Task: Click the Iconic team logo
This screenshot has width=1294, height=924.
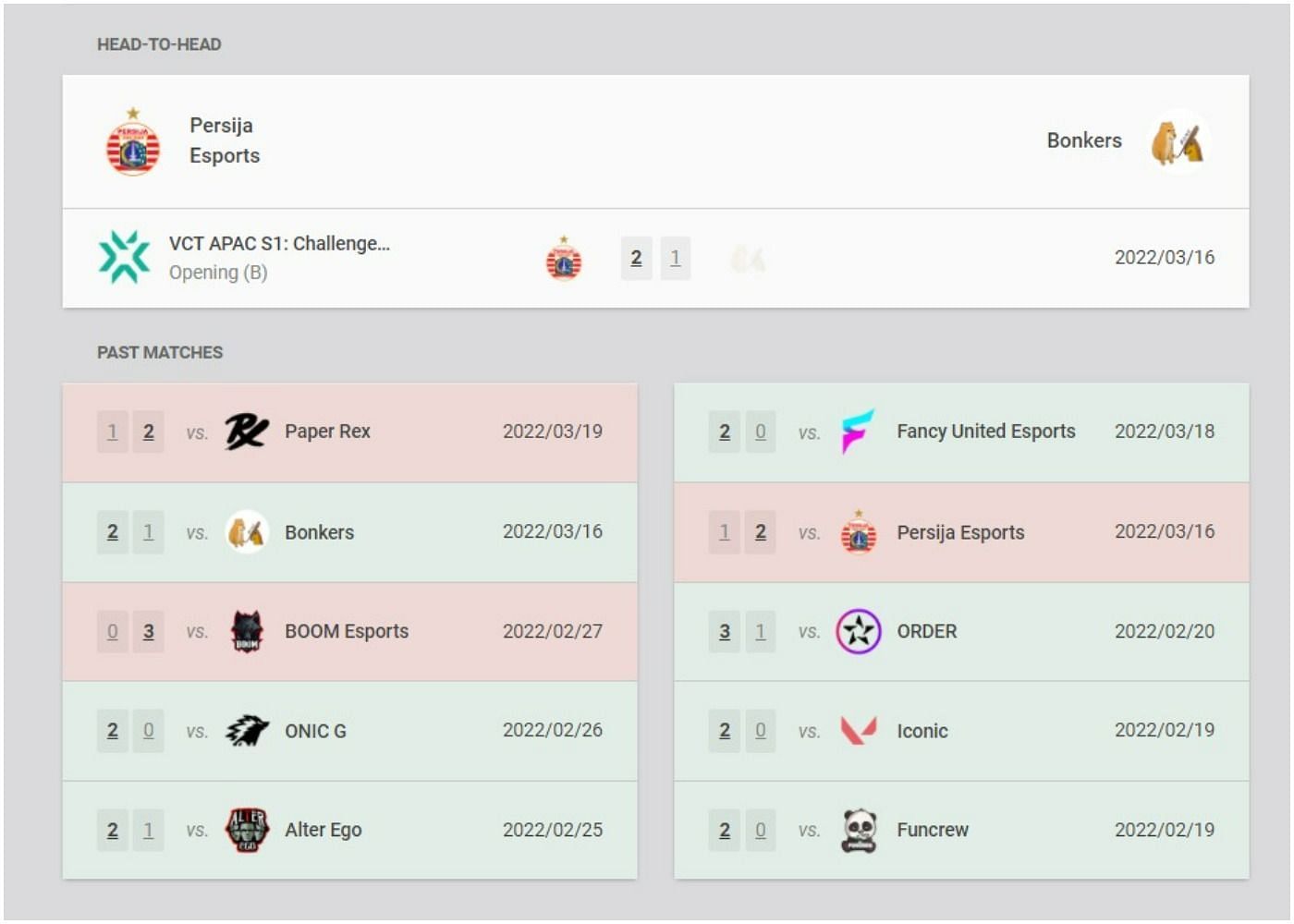Action: 859,730
